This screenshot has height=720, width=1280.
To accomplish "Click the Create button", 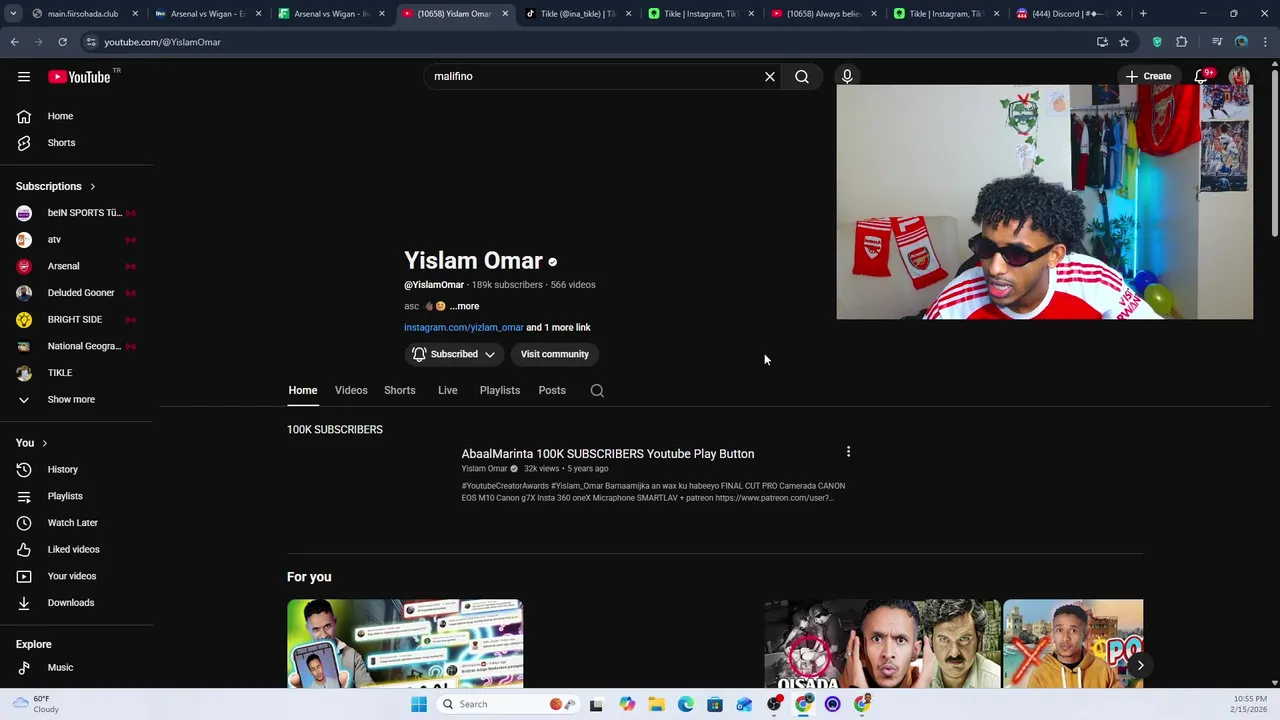I will click(1148, 77).
